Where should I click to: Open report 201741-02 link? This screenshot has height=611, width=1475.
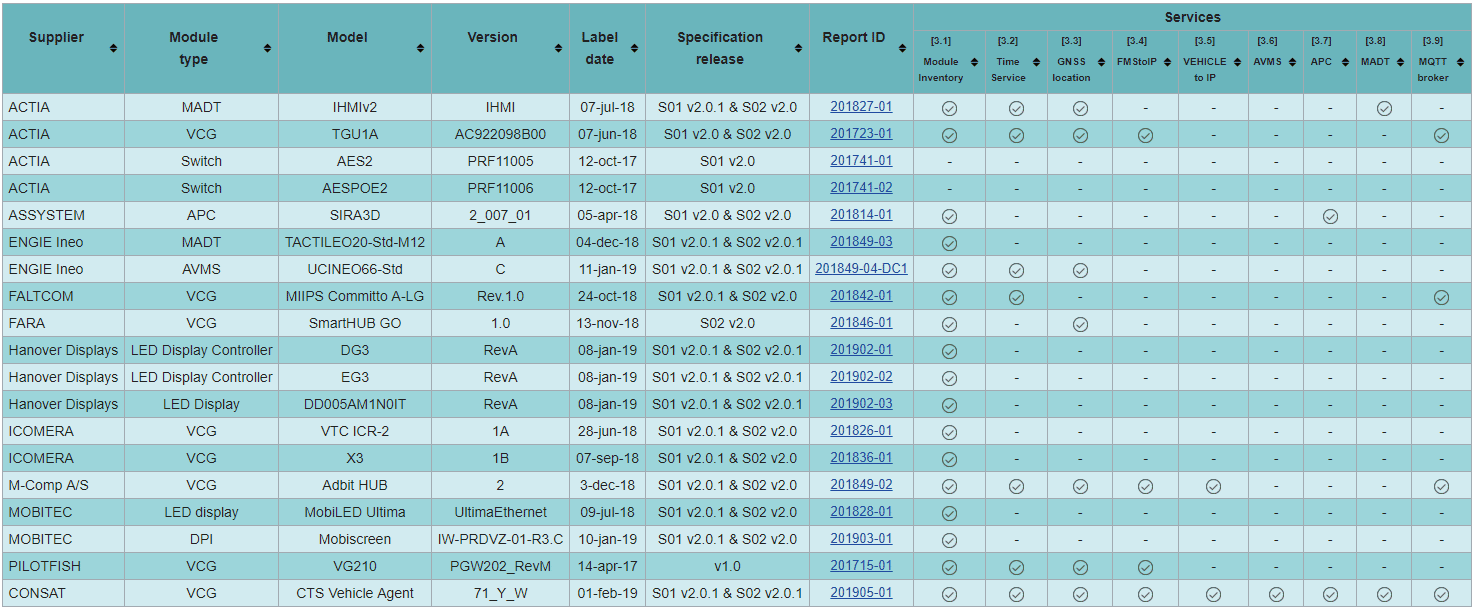pyautogui.click(x=861, y=188)
